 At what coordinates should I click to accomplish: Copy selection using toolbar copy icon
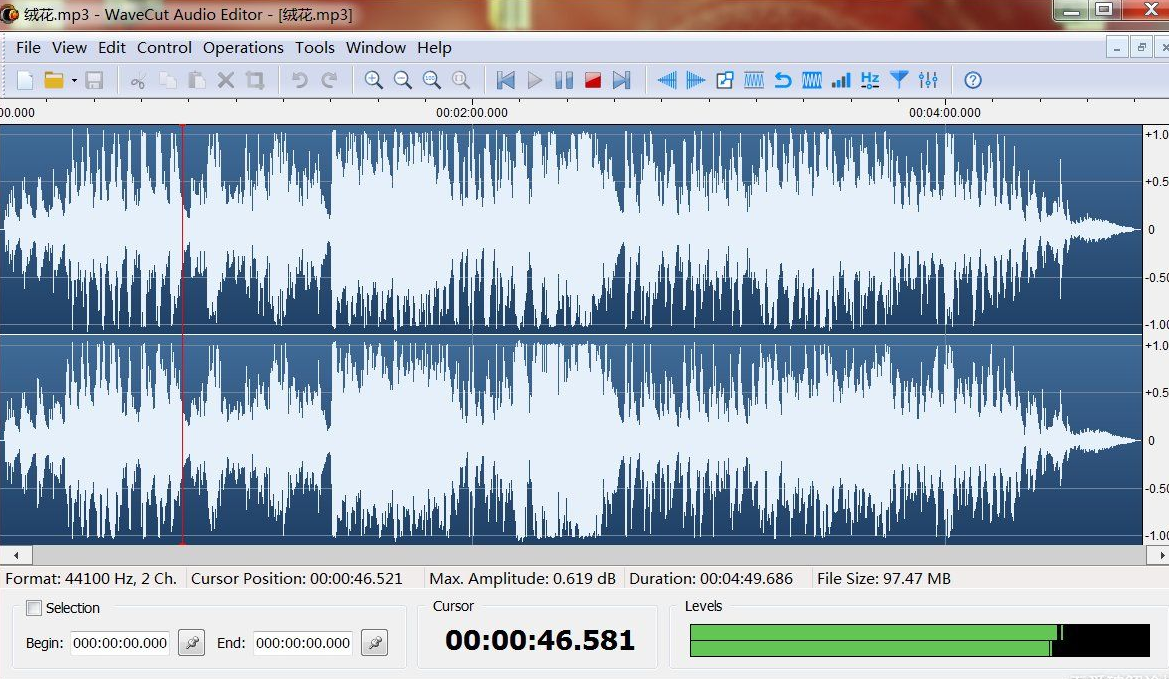pos(168,80)
